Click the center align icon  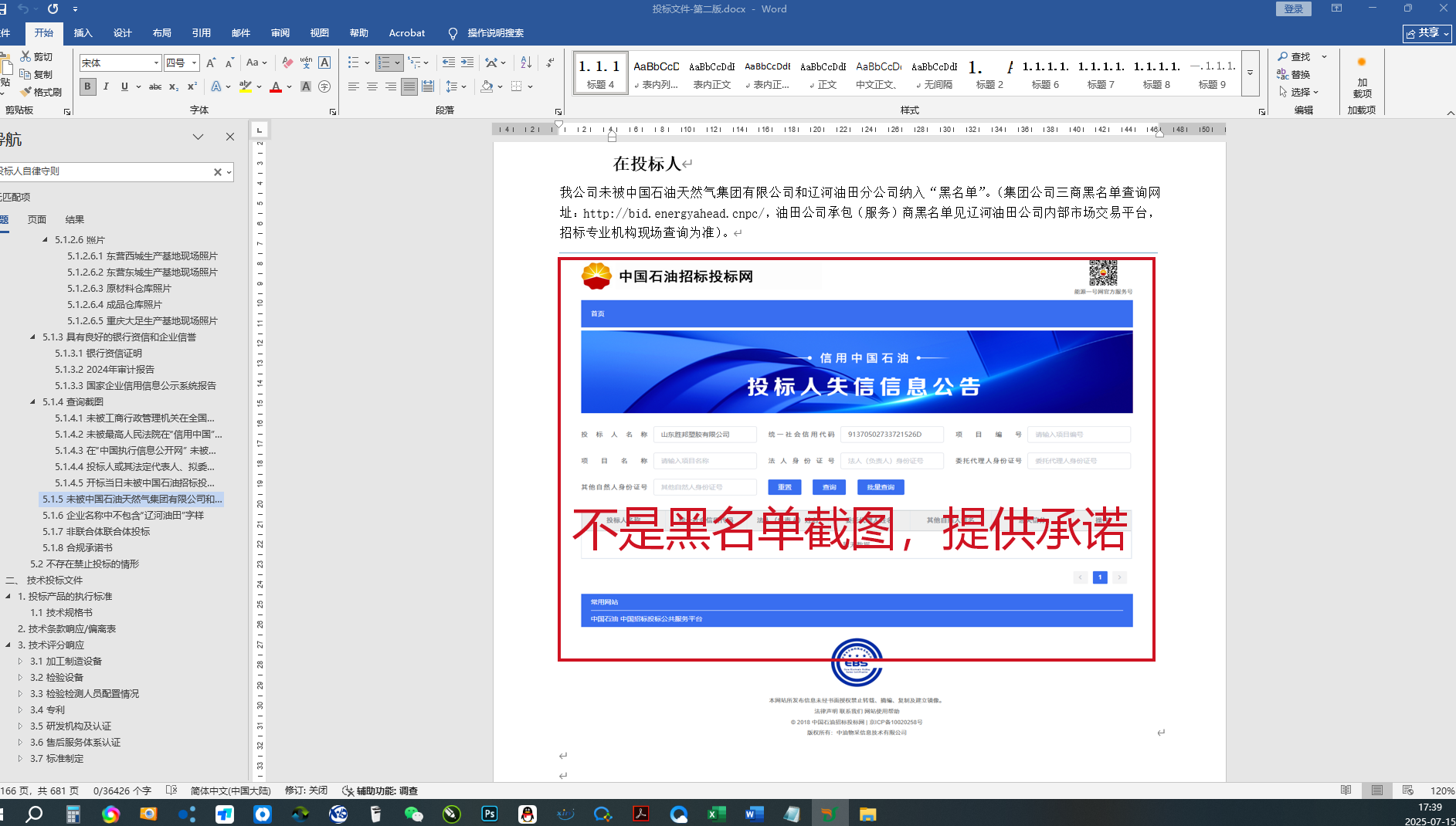click(372, 86)
